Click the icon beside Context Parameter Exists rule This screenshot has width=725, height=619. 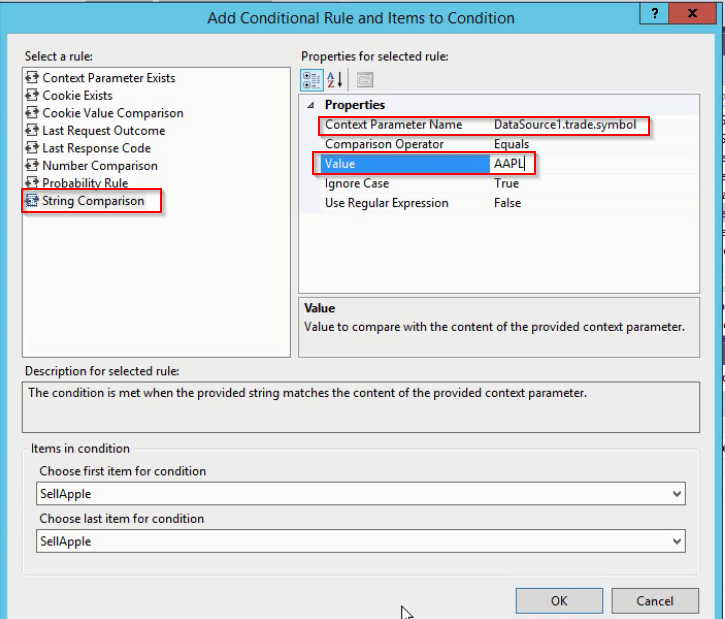click(x=31, y=78)
